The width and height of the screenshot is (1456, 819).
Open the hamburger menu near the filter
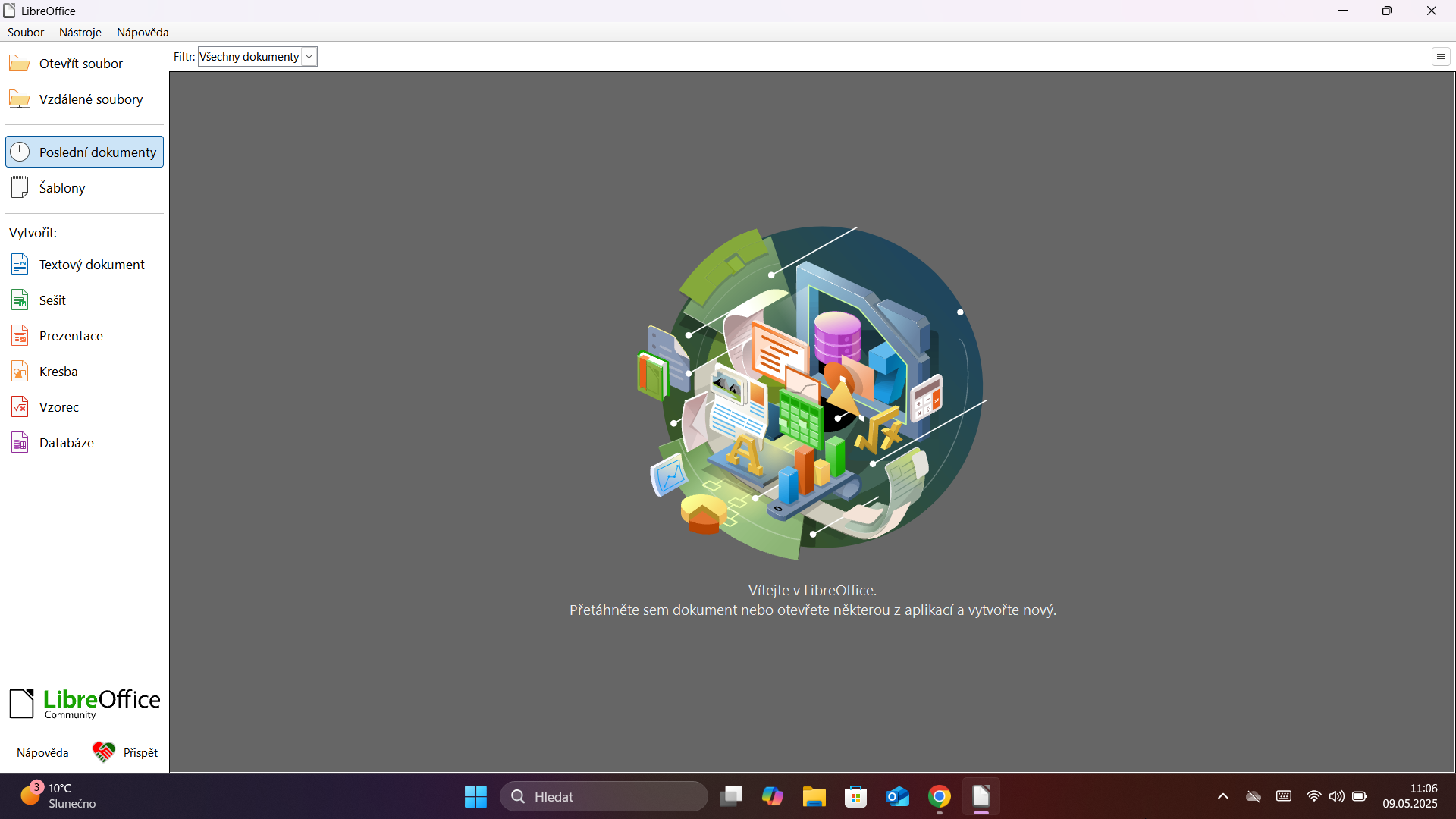(1440, 56)
